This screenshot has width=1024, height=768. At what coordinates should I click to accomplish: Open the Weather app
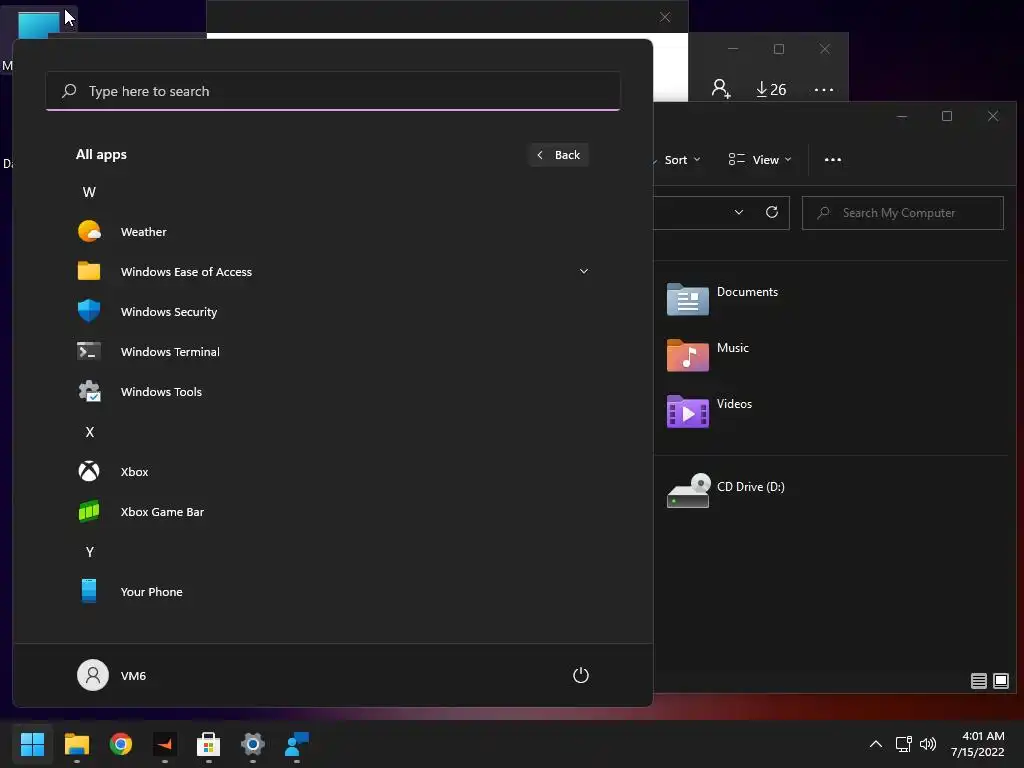(x=333, y=232)
